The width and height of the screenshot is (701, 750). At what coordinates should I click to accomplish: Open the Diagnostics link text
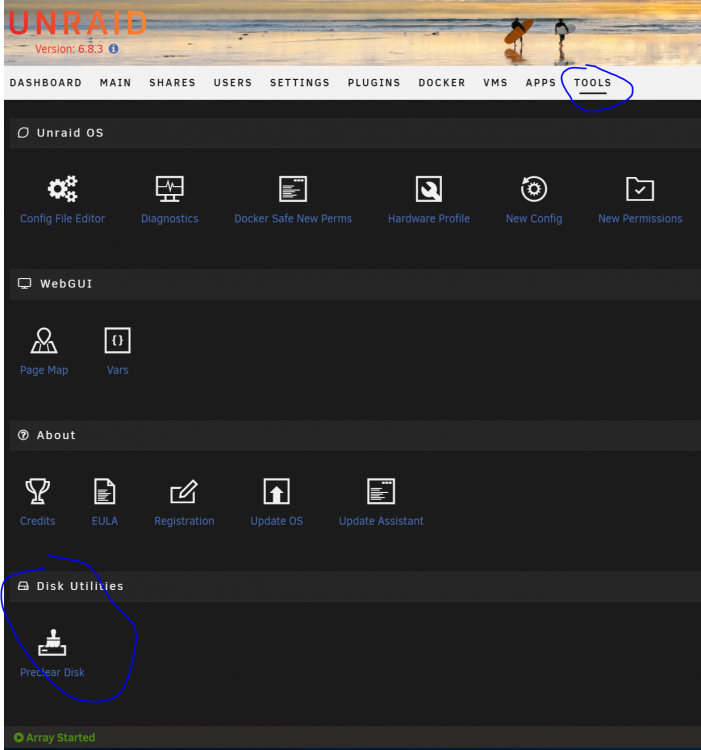coord(170,219)
